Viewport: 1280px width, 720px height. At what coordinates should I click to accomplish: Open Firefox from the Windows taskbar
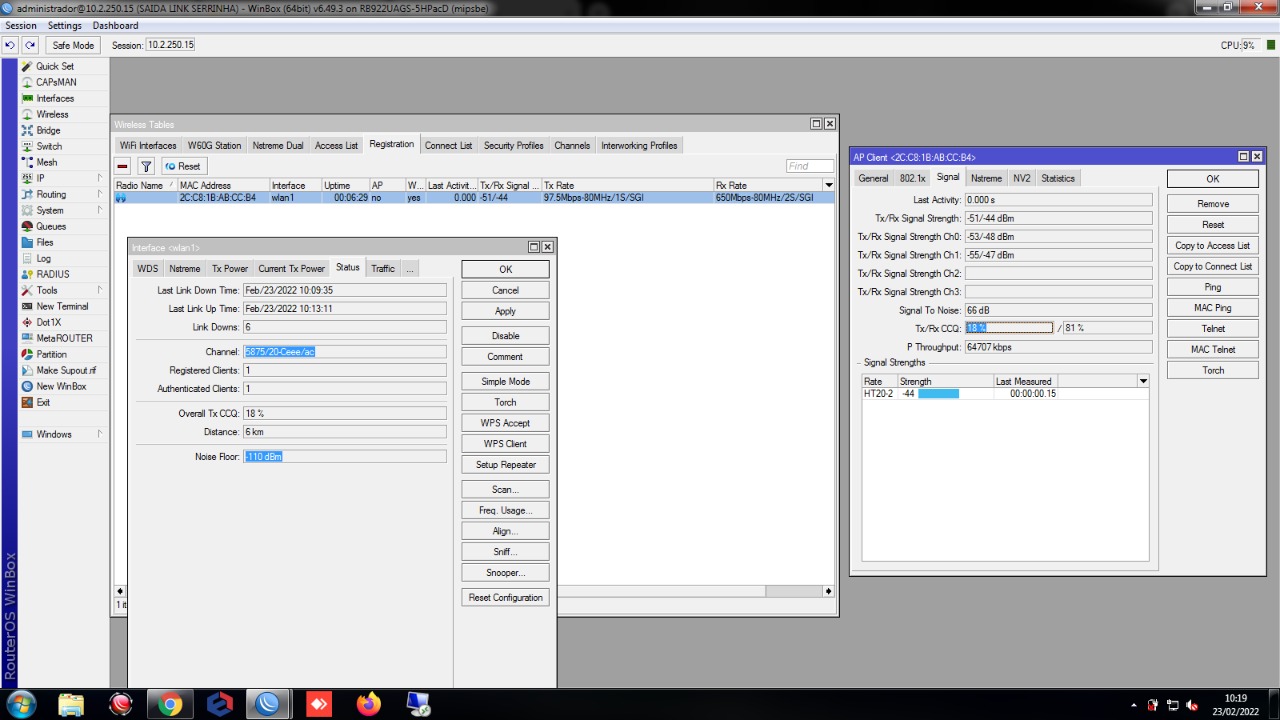coord(368,704)
